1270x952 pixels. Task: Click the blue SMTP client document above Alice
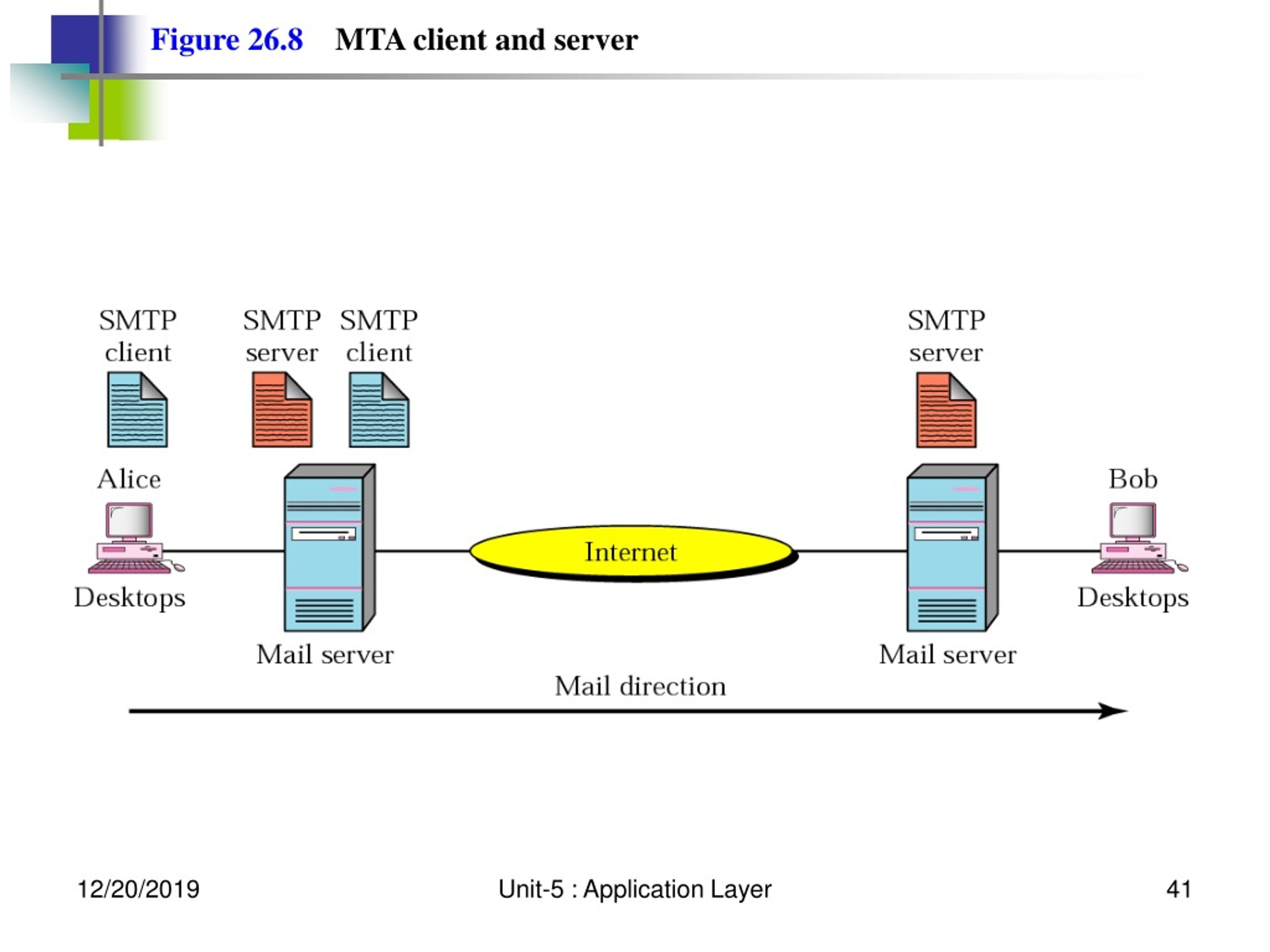pyautogui.click(x=137, y=409)
